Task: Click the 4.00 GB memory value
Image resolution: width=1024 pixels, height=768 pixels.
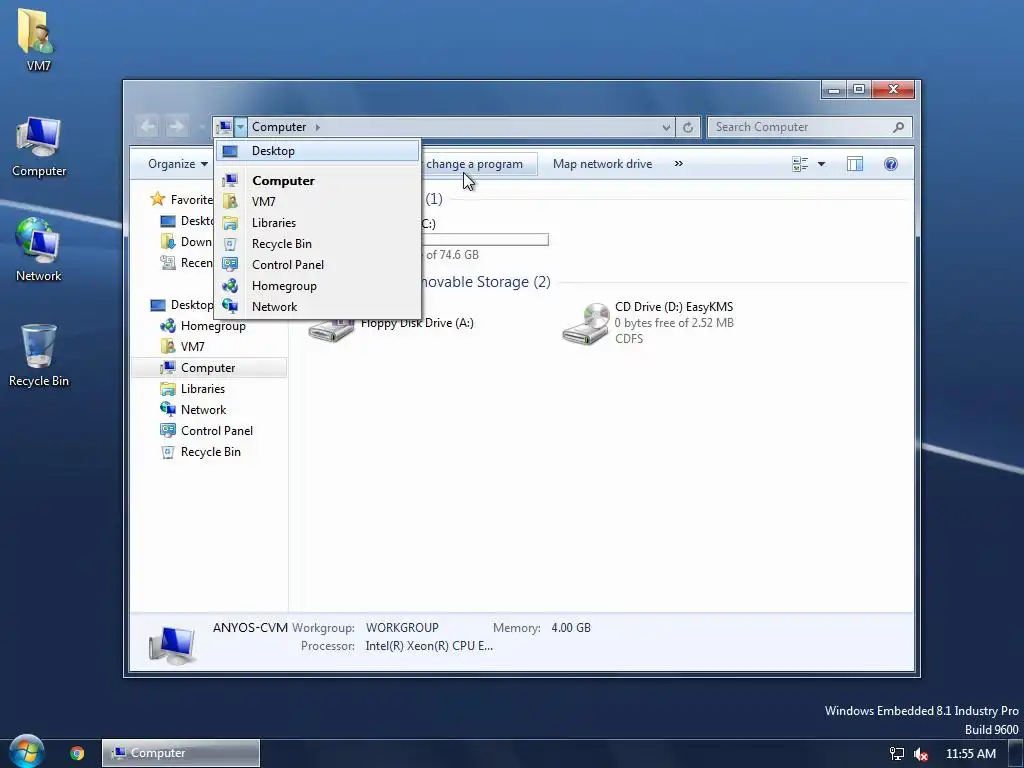Action: 571,628
